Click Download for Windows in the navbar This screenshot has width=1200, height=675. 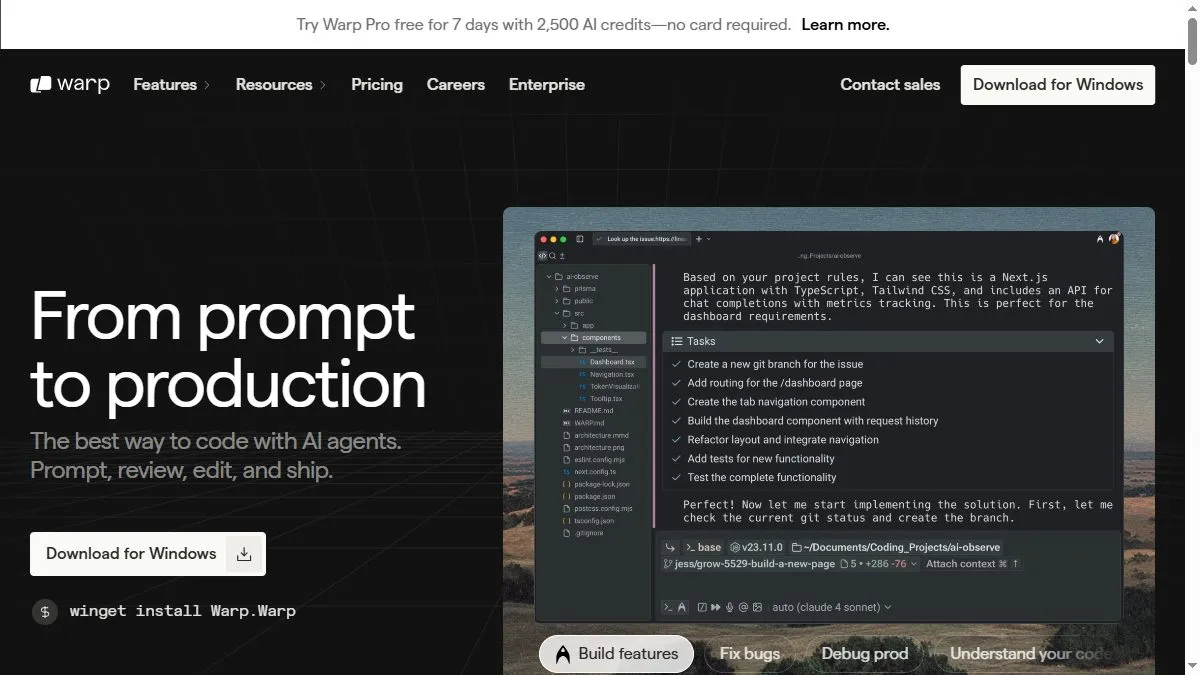pyautogui.click(x=1058, y=84)
